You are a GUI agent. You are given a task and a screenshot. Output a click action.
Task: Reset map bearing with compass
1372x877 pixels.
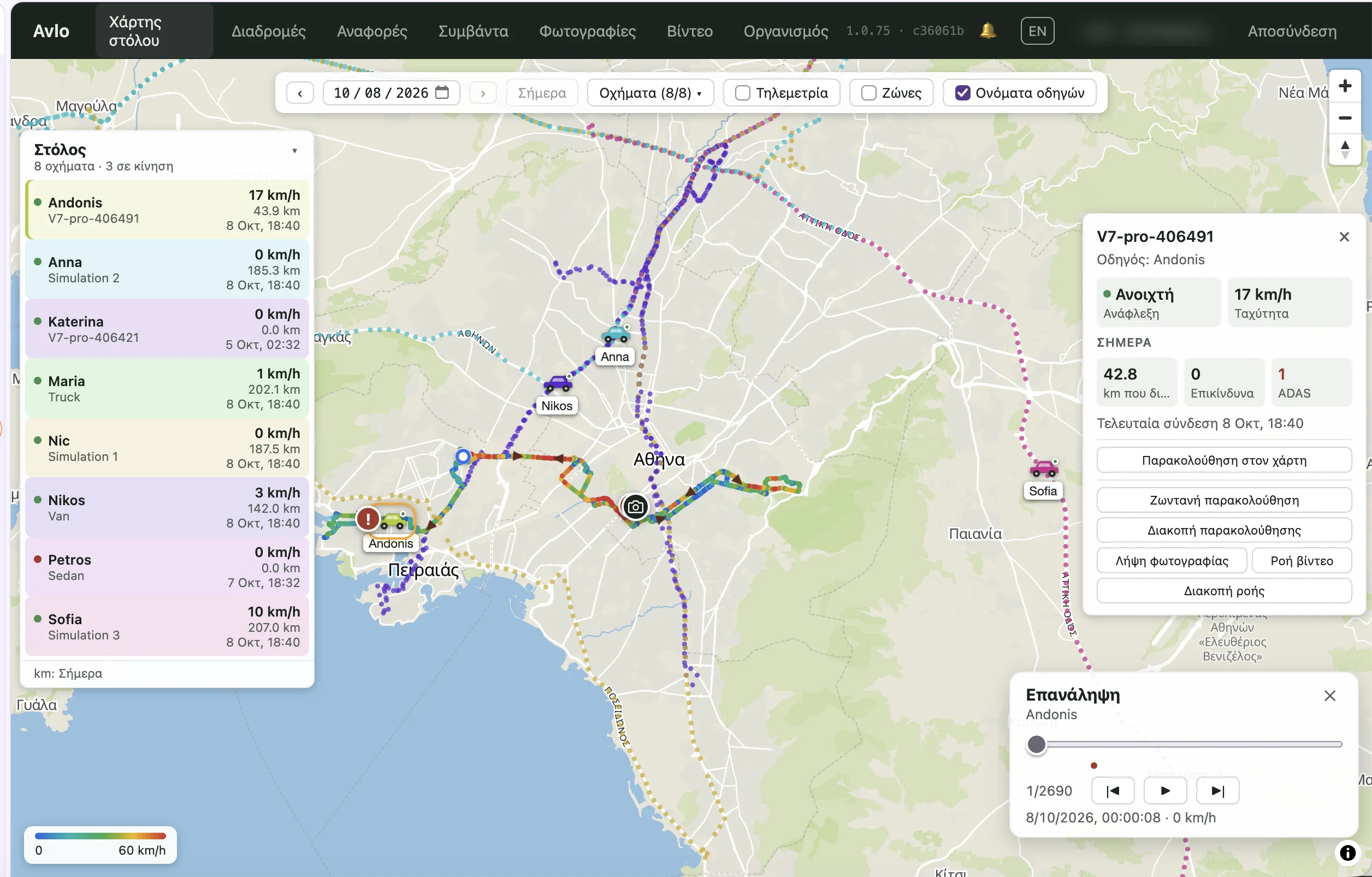pos(1345,150)
